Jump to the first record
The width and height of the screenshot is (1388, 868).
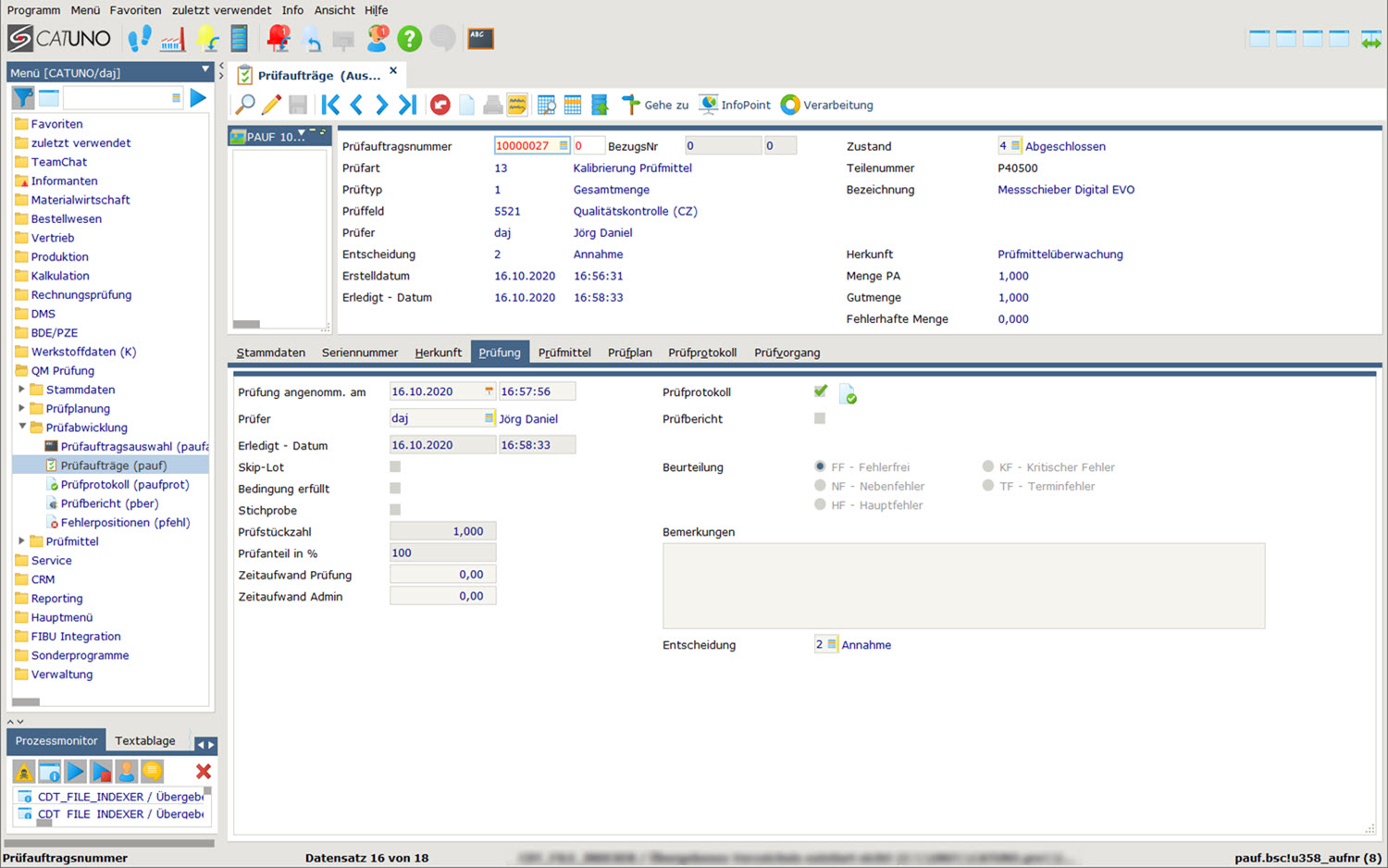[x=330, y=105]
